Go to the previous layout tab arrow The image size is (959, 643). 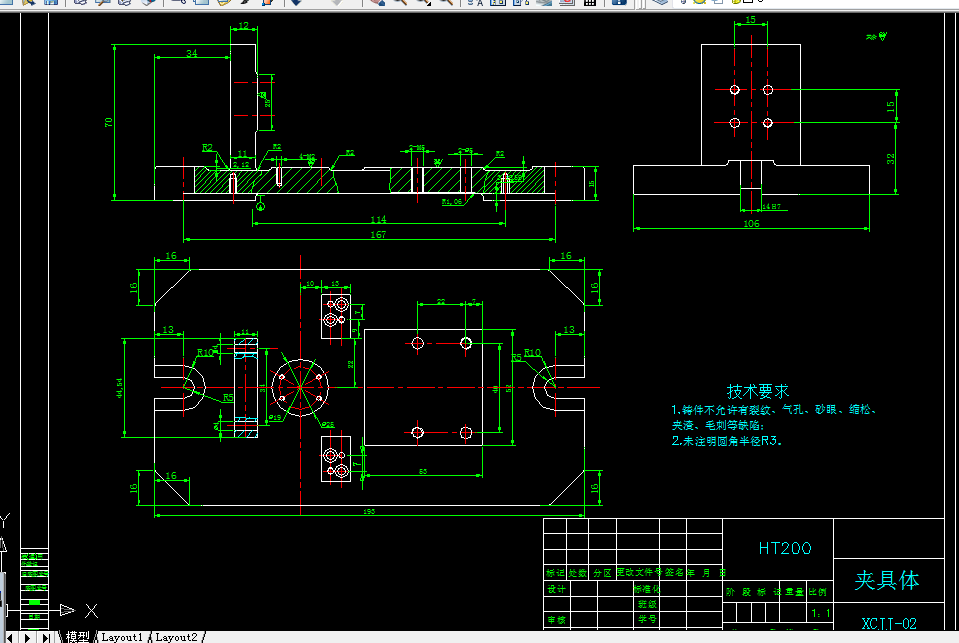[x=9, y=637]
